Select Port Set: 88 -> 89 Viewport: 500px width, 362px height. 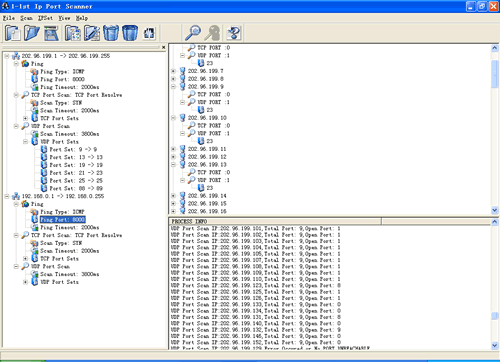tap(76, 188)
